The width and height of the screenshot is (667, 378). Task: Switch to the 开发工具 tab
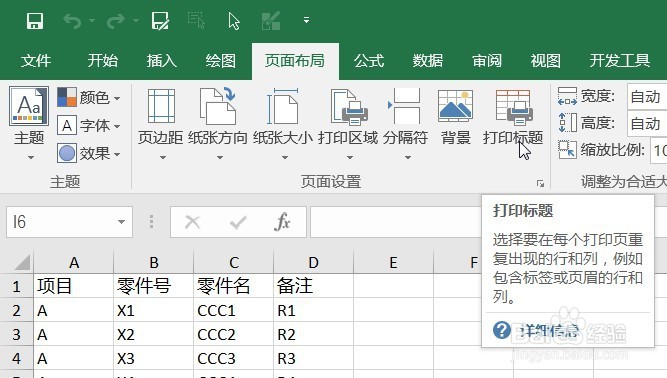coord(619,61)
